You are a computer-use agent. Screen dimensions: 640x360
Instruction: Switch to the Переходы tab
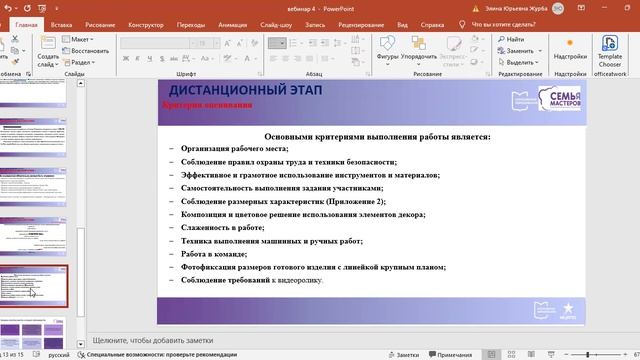click(191, 25)
